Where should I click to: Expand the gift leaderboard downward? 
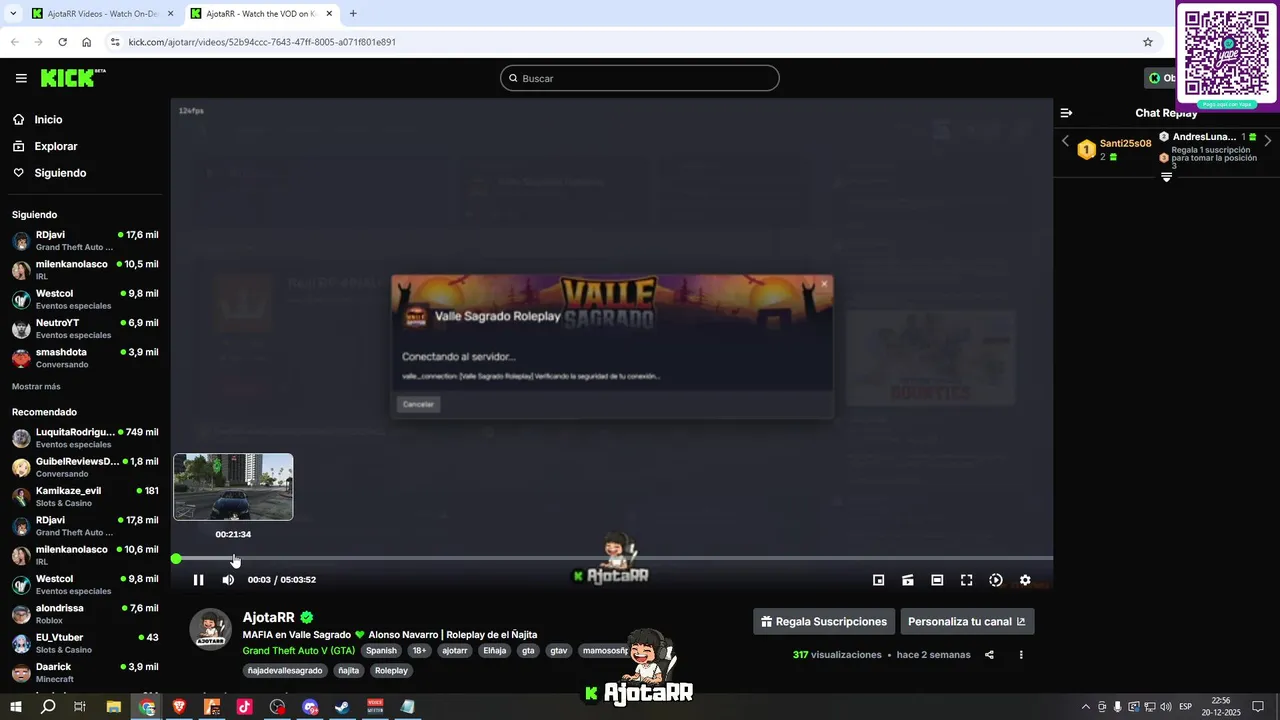click(x=1166, y=177)
